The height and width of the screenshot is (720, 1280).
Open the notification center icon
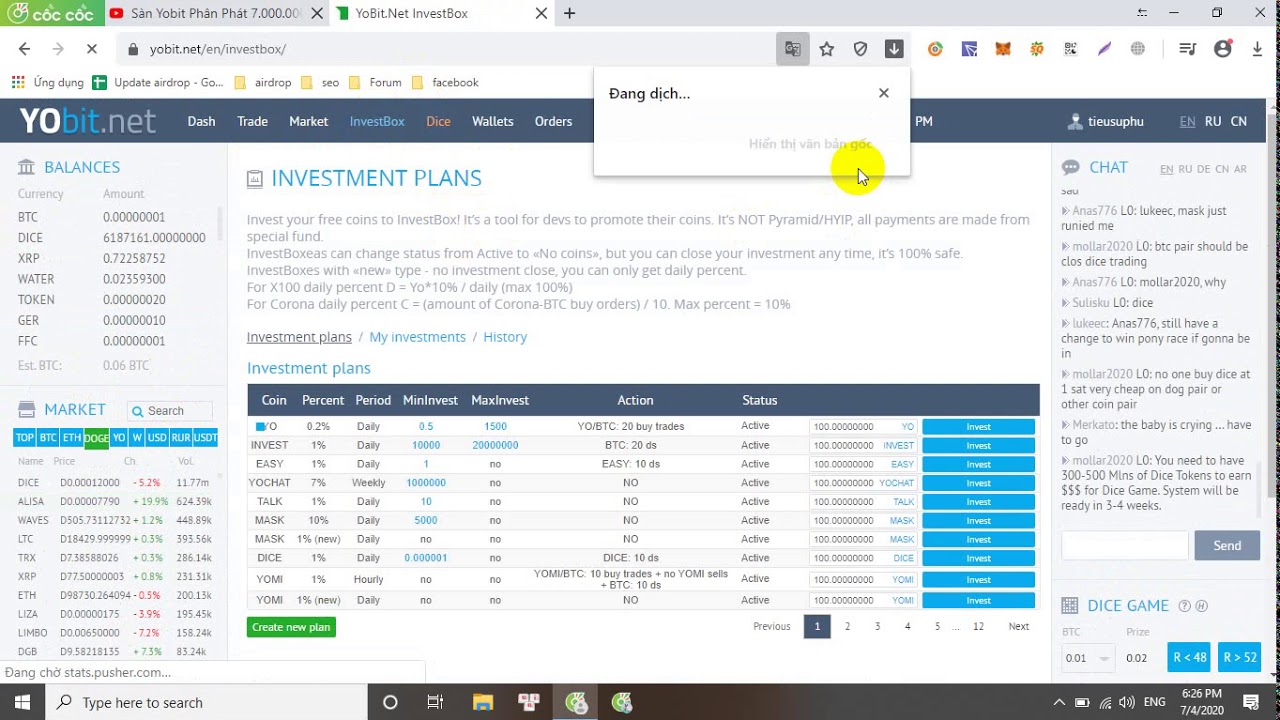(x=1251, y=702)
